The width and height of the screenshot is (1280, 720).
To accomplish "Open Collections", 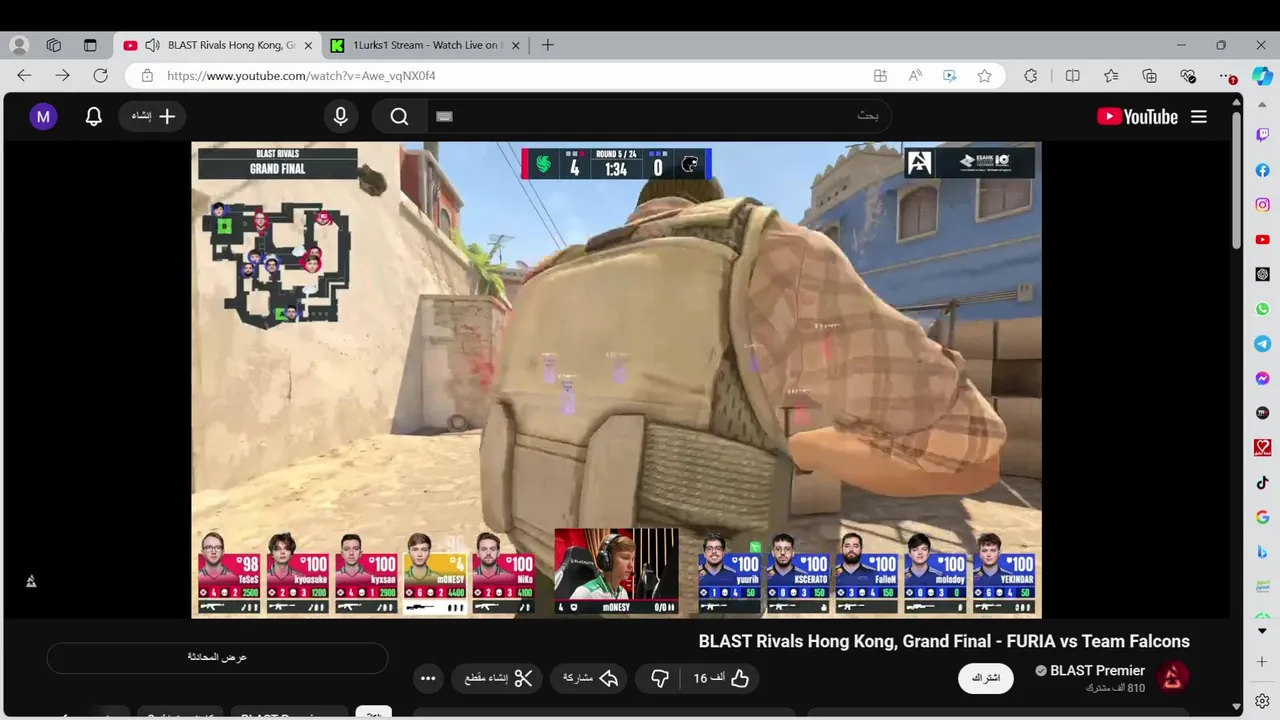I will 1149,76.
